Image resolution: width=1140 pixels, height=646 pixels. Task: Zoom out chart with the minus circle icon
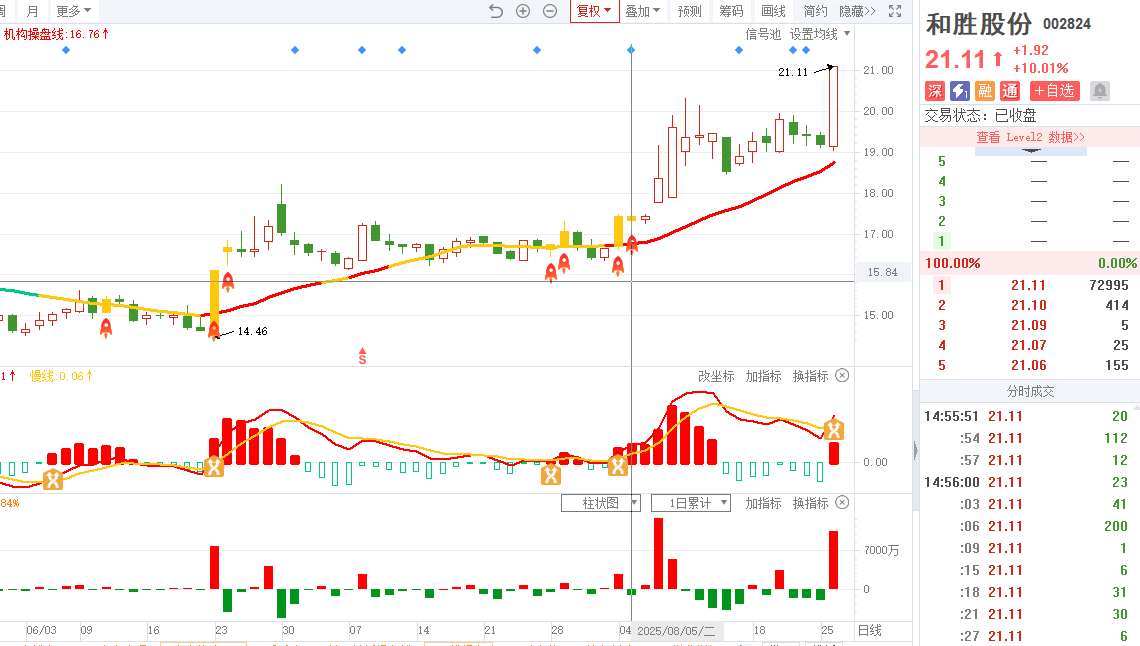550,11
